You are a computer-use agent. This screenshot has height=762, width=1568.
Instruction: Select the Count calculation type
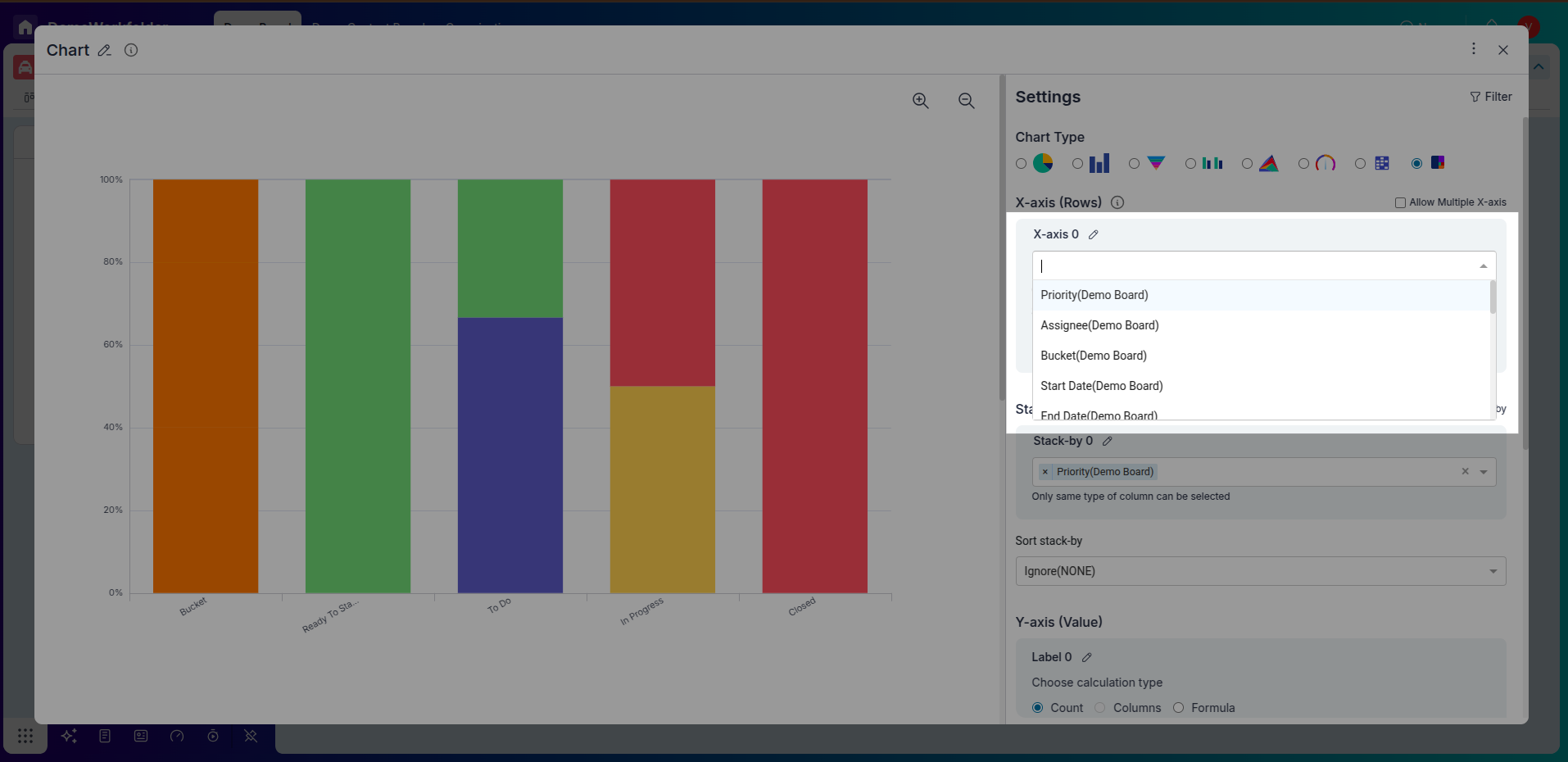click(1038, 708)
